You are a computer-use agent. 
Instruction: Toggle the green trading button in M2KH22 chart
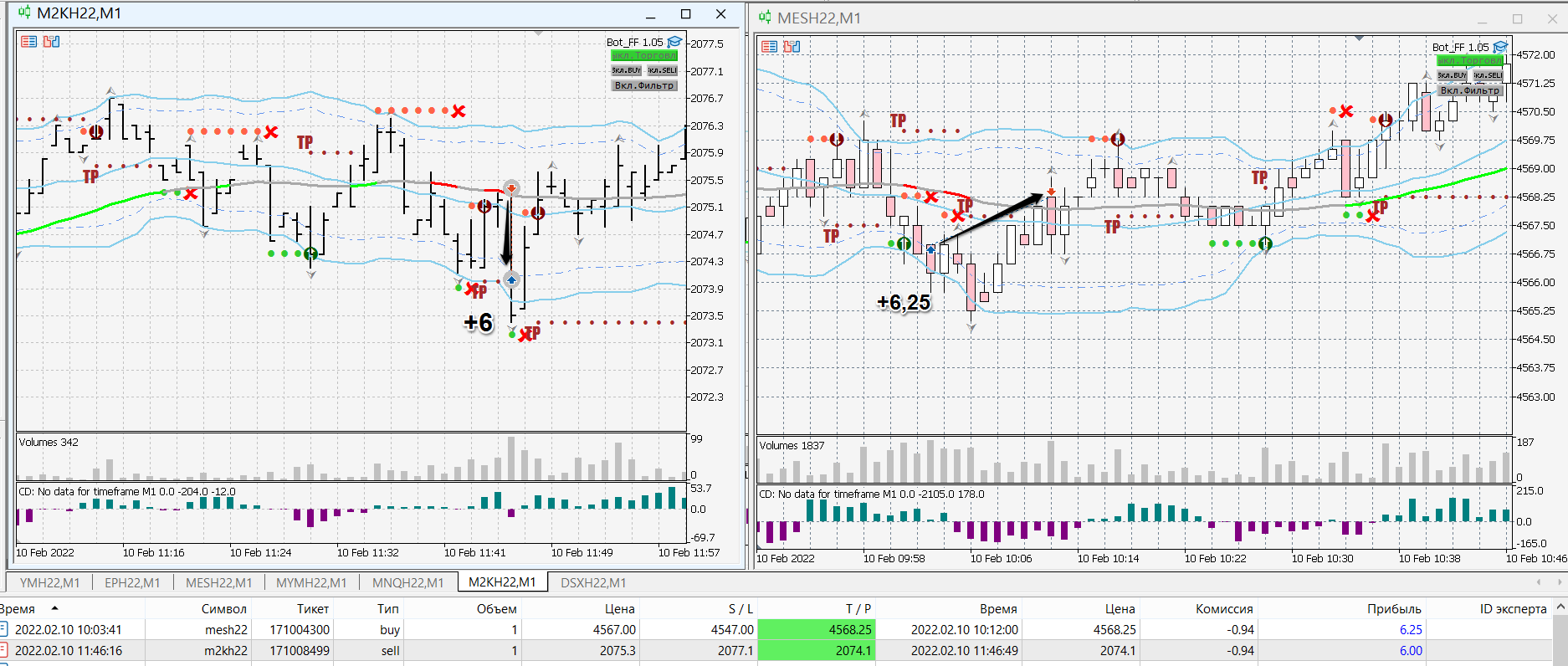pos(643,56)
